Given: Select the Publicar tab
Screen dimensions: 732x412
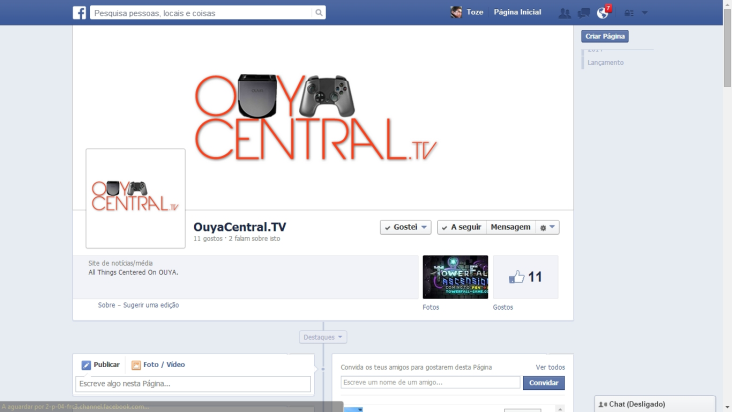Looking at the screenshot, I should (x=101, y=364).
